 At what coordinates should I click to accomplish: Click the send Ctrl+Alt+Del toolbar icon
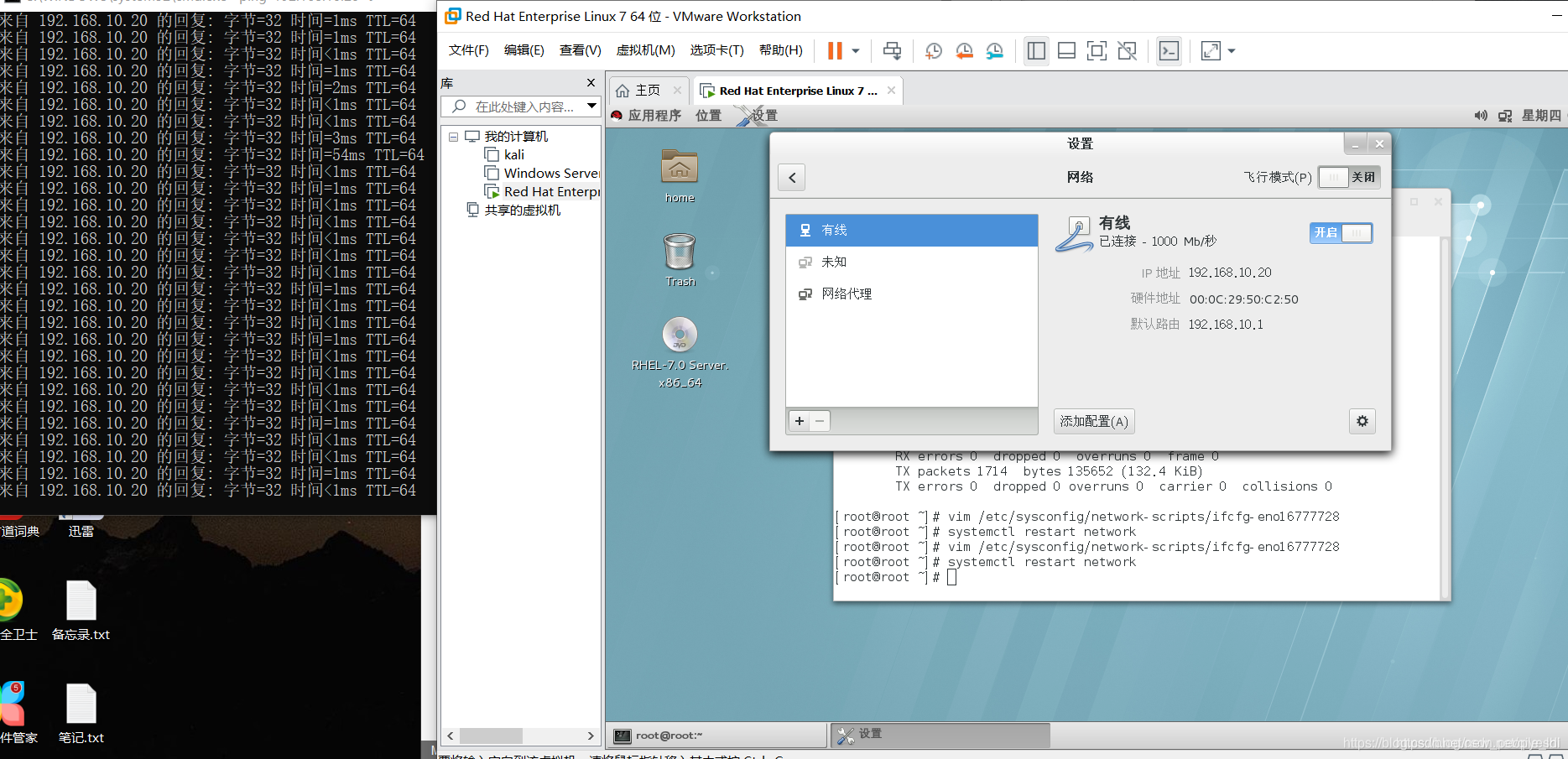[892, 51]
